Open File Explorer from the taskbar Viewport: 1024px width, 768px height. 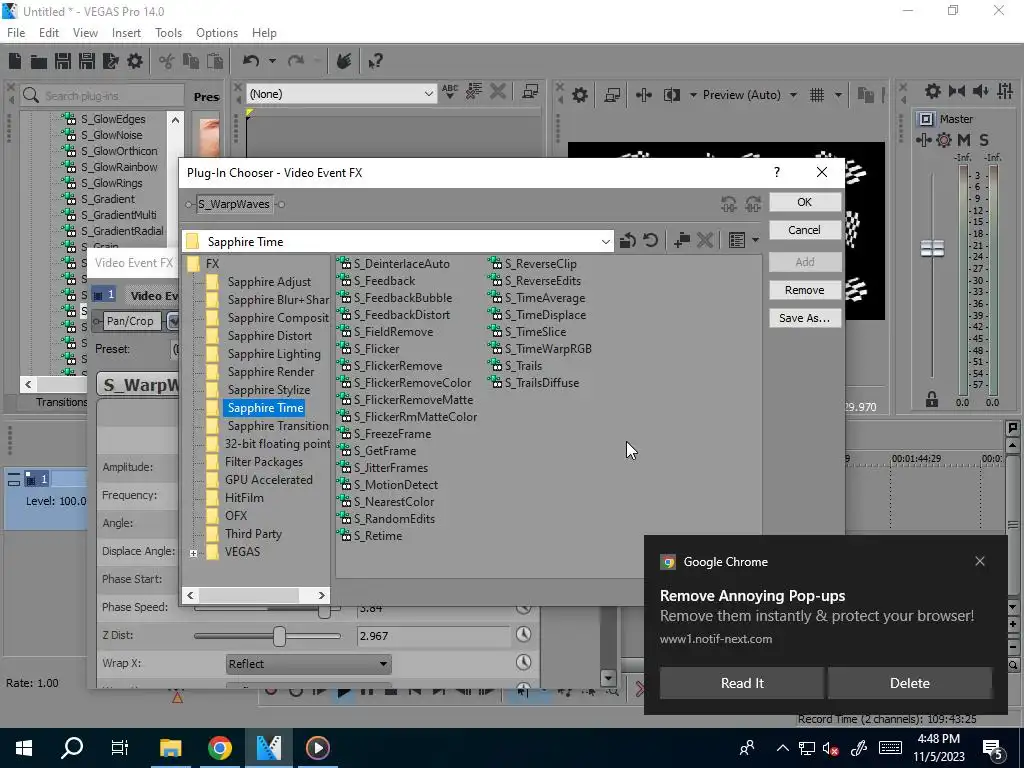170,748
